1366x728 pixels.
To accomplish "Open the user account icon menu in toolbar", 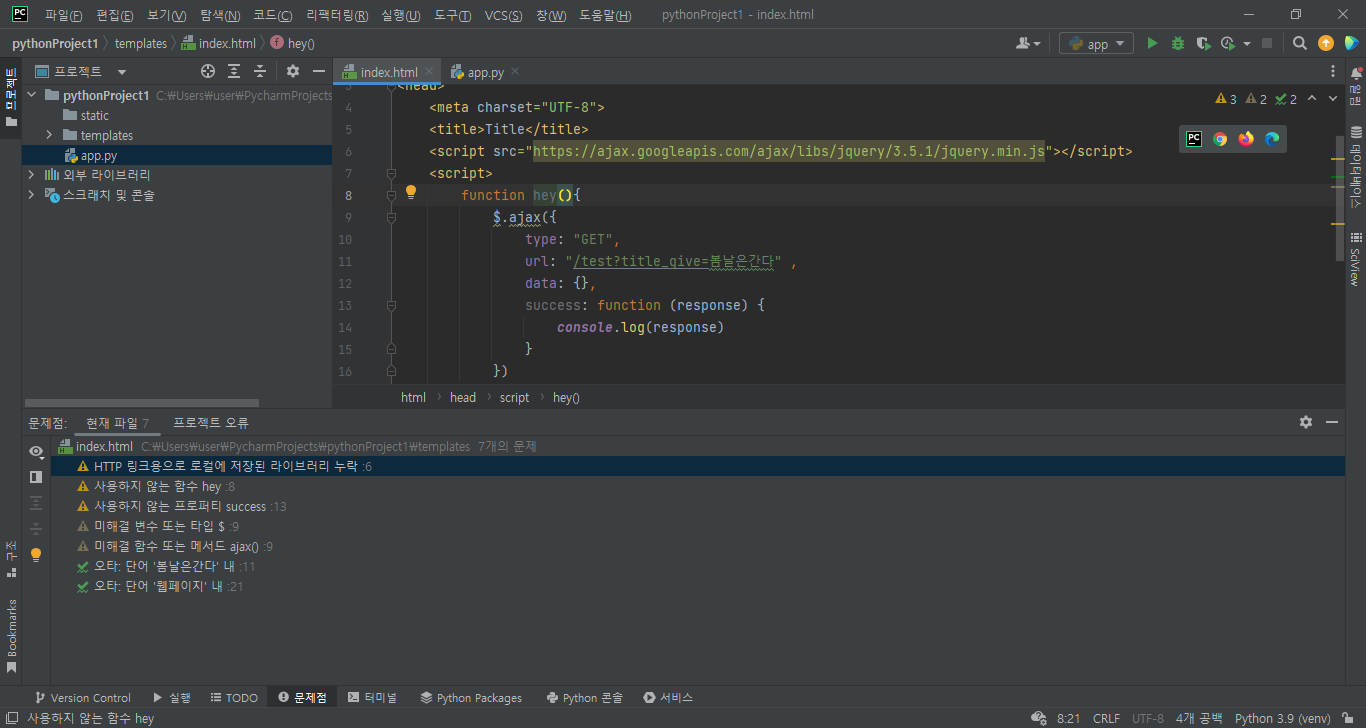I will point(1028,43).
